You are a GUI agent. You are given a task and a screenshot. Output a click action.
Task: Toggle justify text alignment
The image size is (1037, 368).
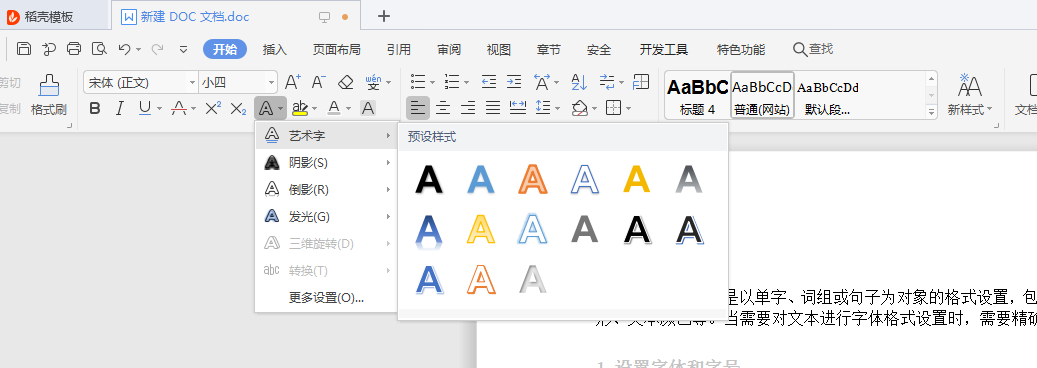[x=493, y=107]
